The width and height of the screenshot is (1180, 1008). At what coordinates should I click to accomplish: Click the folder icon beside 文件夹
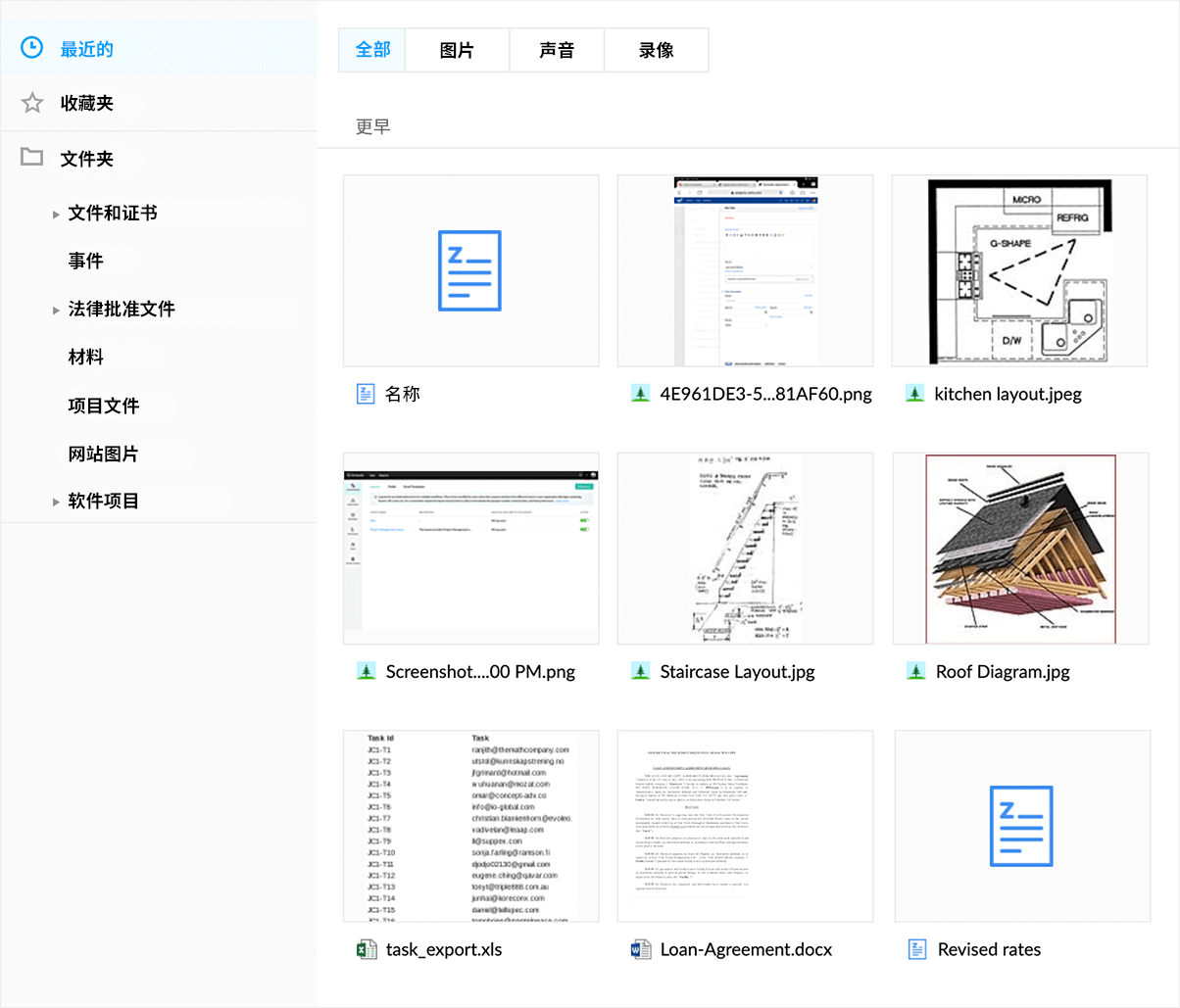(32, 157)
